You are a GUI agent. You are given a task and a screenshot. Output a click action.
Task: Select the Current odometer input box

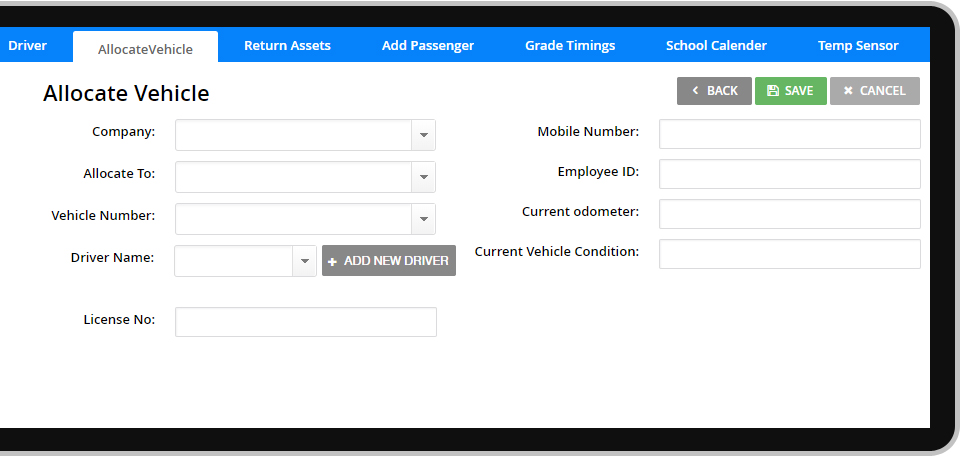tap(789, 214)
